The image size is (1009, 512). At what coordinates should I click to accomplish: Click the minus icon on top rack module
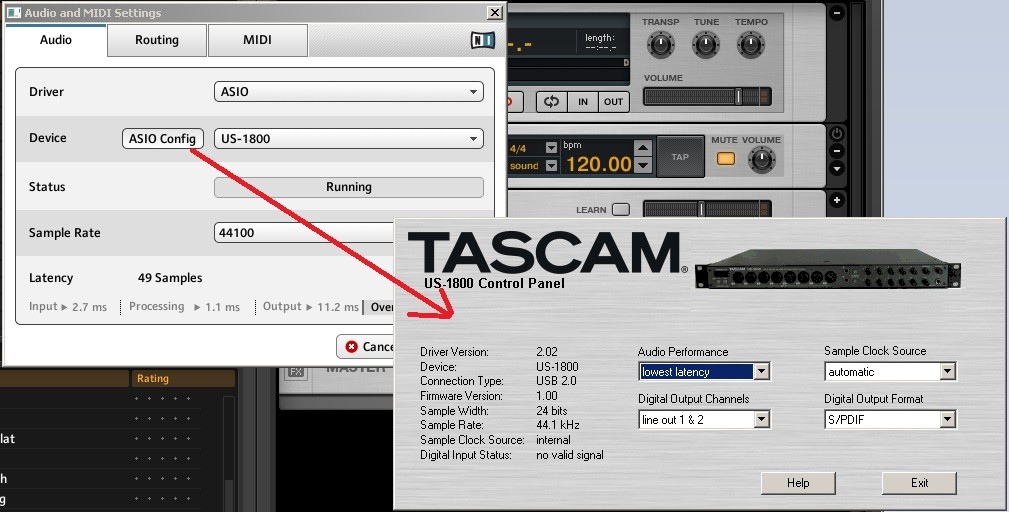pos(837,12)
